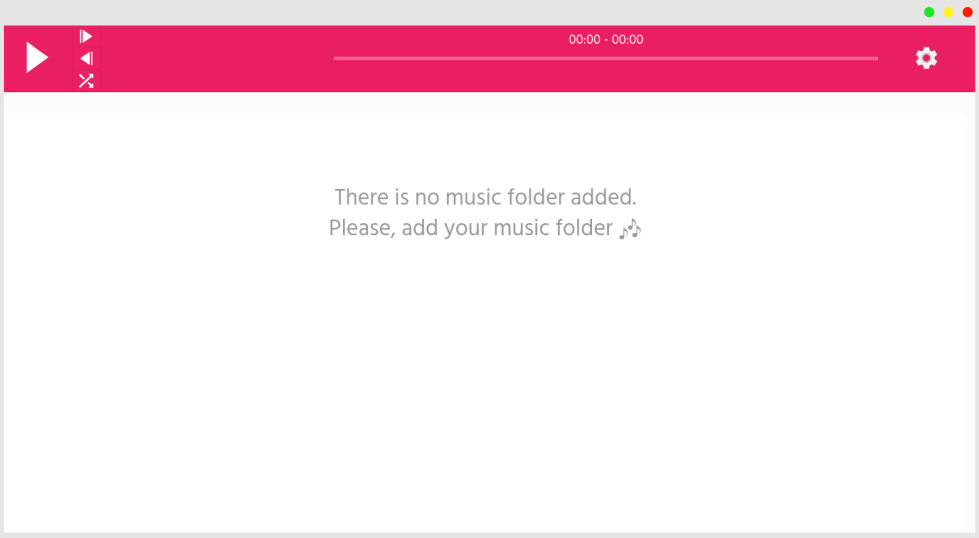Click the "Please, add your music folder" text
The image size is (979, 538).
click(471, 228)
